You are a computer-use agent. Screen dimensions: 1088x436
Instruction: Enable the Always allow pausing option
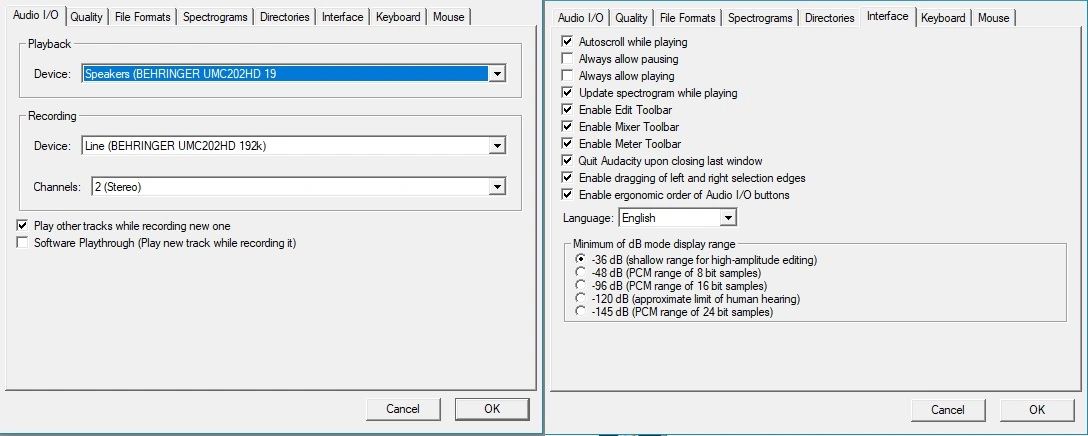[x=568, y=59]
